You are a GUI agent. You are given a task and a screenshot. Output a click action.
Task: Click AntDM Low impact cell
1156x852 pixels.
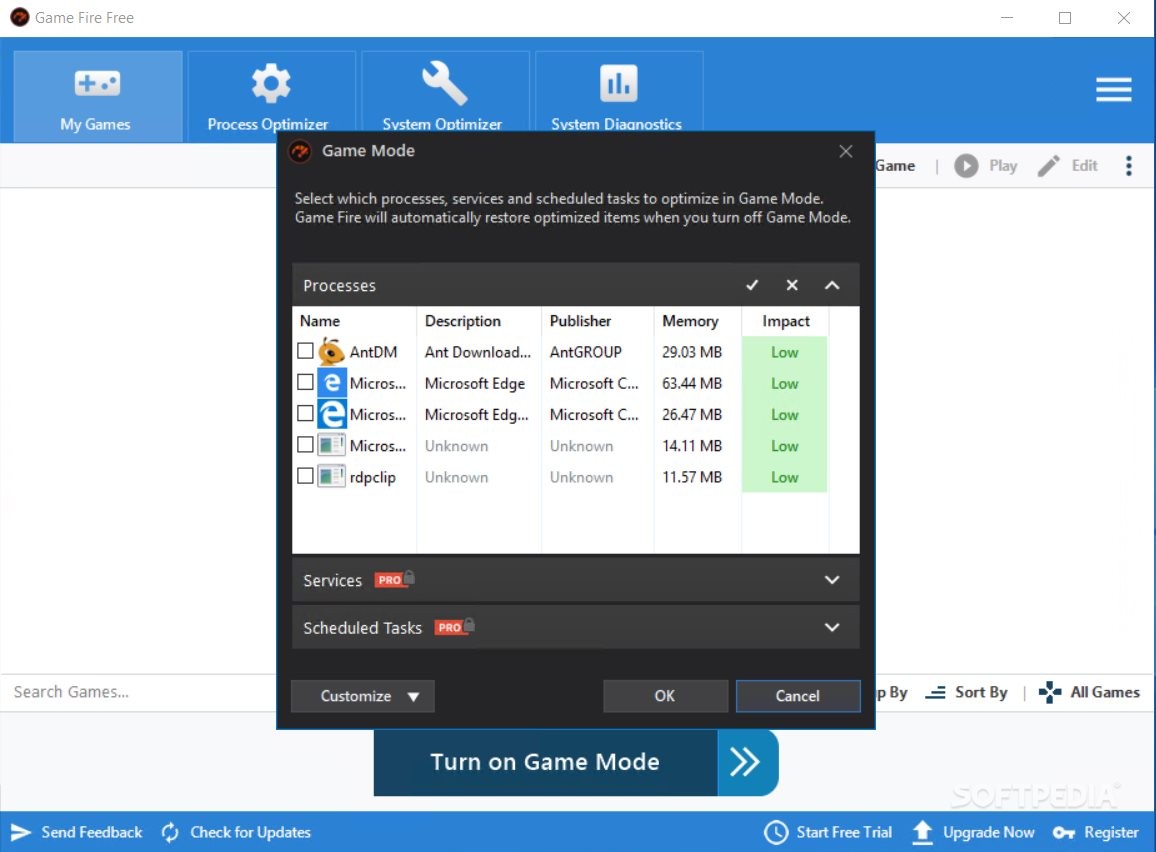pyautogui.click(x=784, y=352)
